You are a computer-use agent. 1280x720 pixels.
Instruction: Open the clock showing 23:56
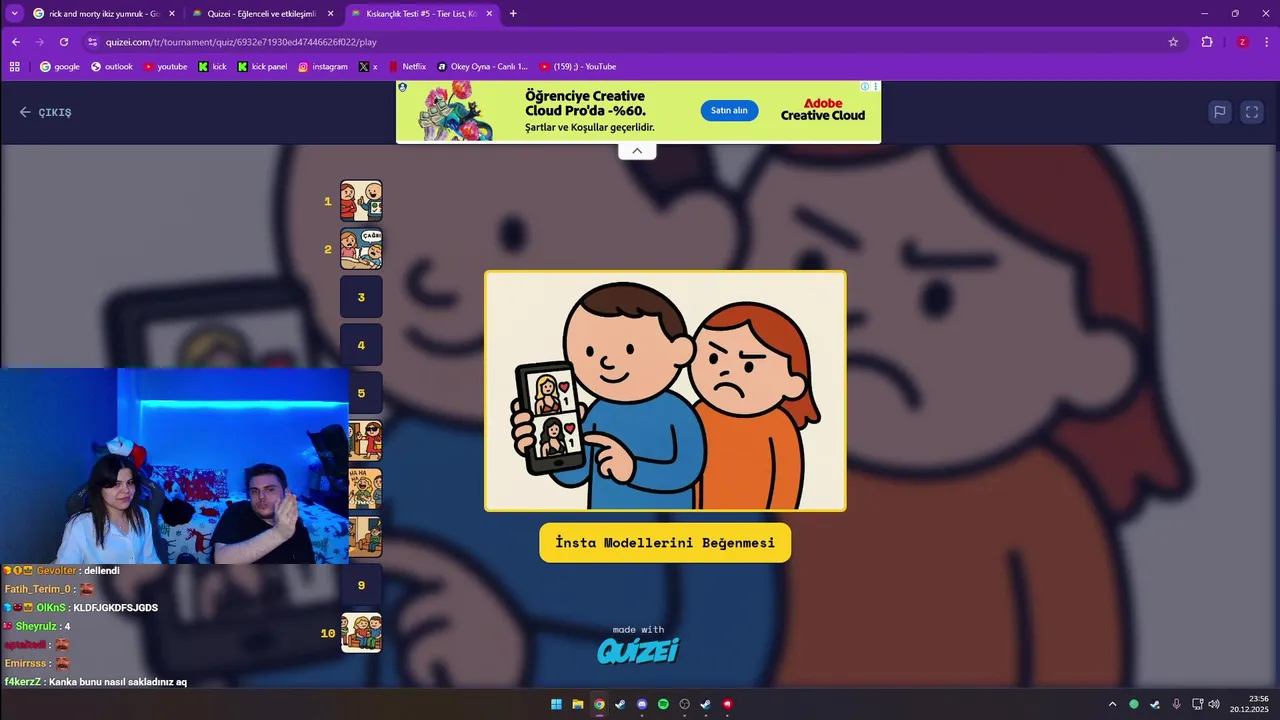coord(1249,704)
